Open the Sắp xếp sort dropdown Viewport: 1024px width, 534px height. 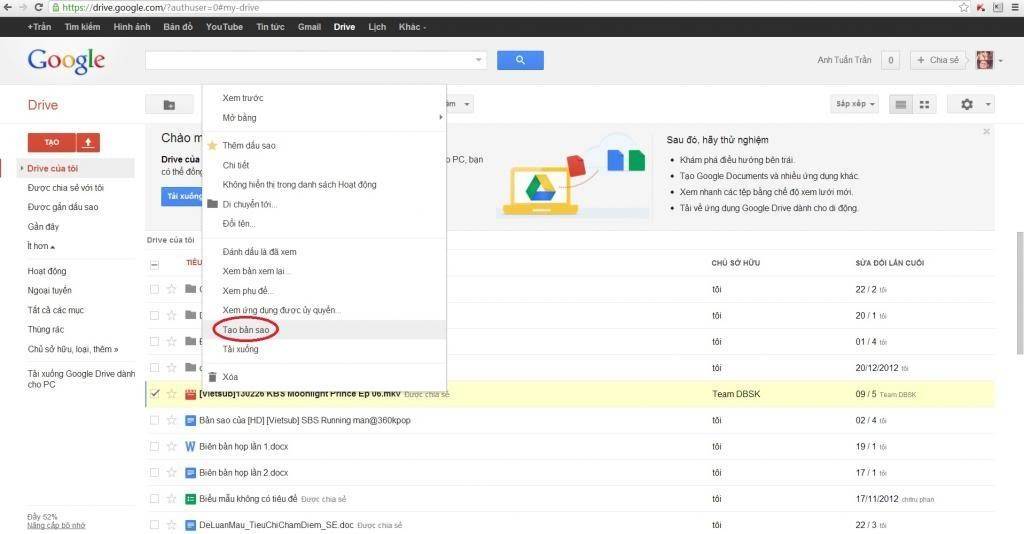click(855, 104)
